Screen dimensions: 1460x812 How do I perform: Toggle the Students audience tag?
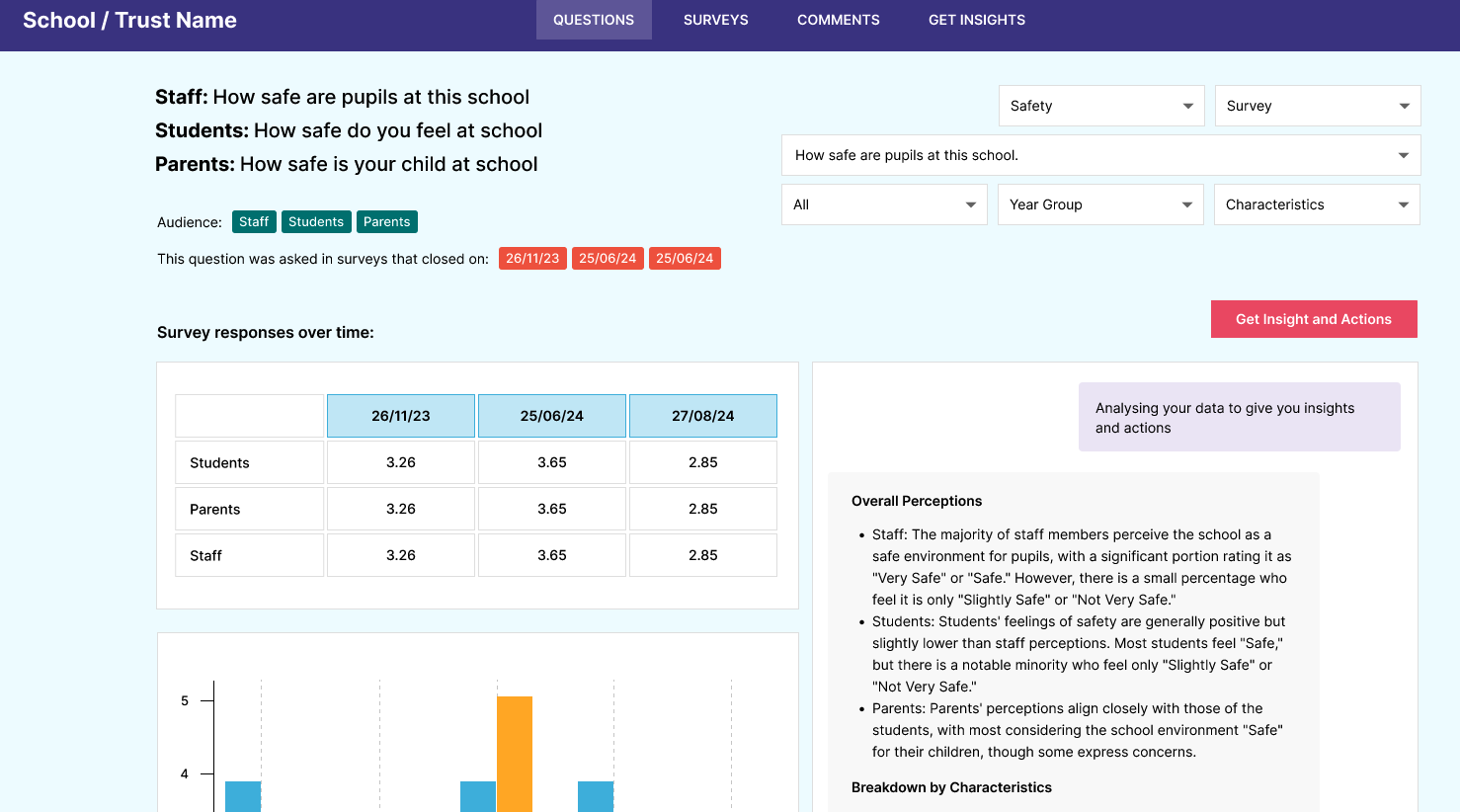pyautogui.click(x=316, y=222)
